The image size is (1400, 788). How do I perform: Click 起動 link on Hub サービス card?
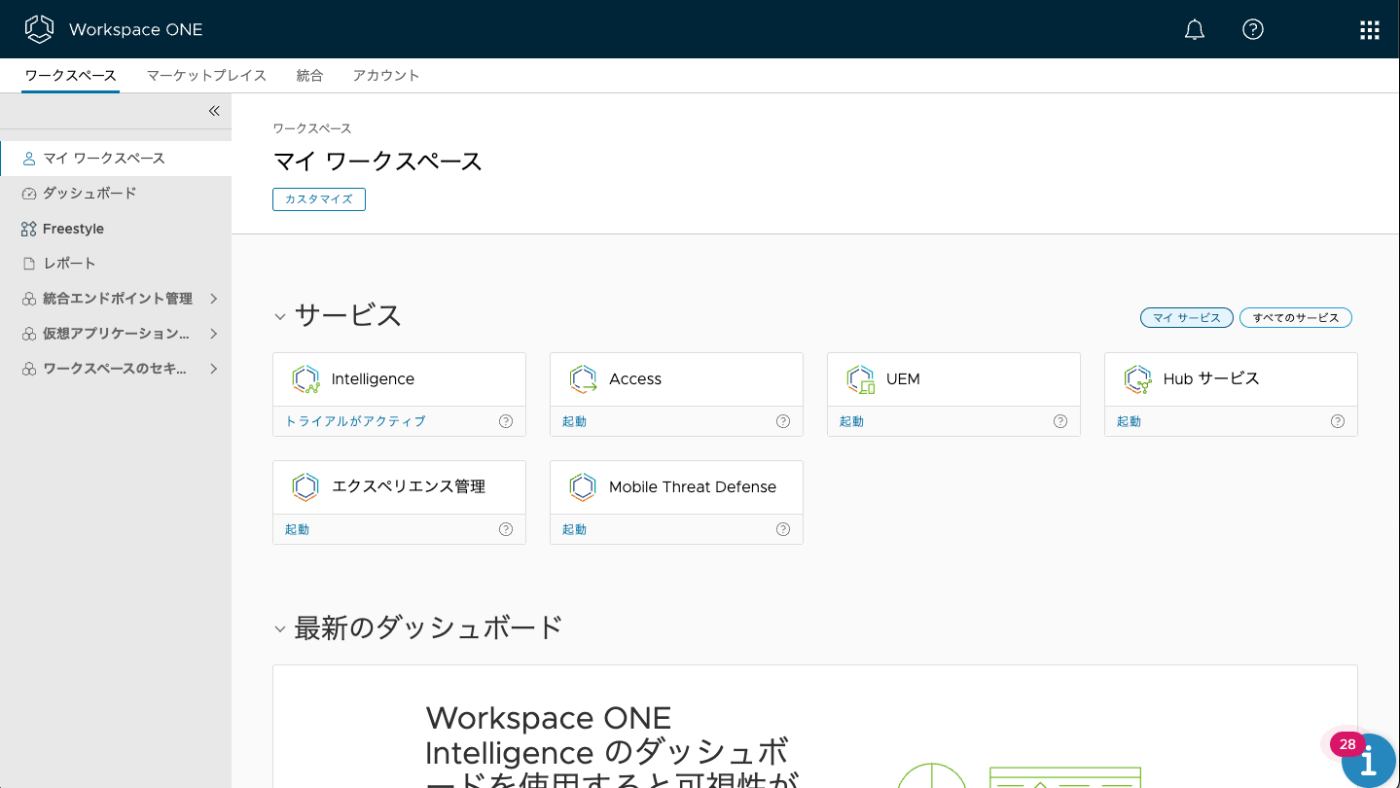[x=1129, y=421]
